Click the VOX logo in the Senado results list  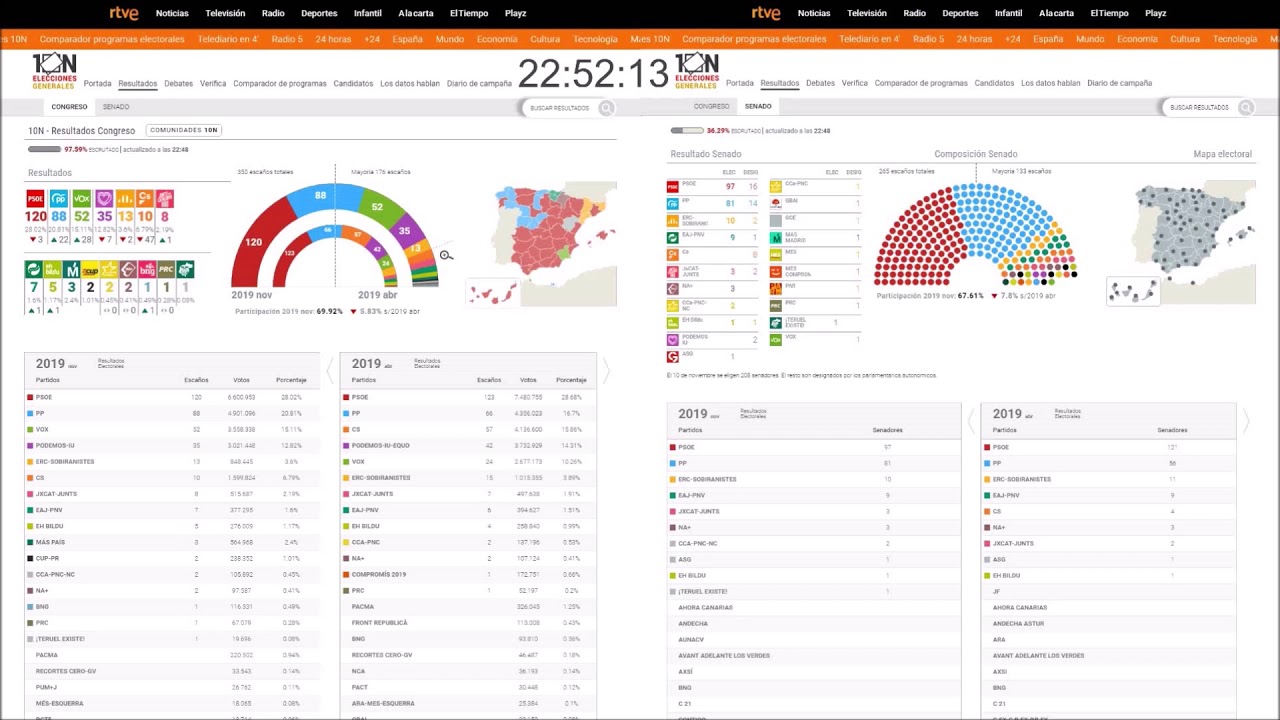pos(776,340)
